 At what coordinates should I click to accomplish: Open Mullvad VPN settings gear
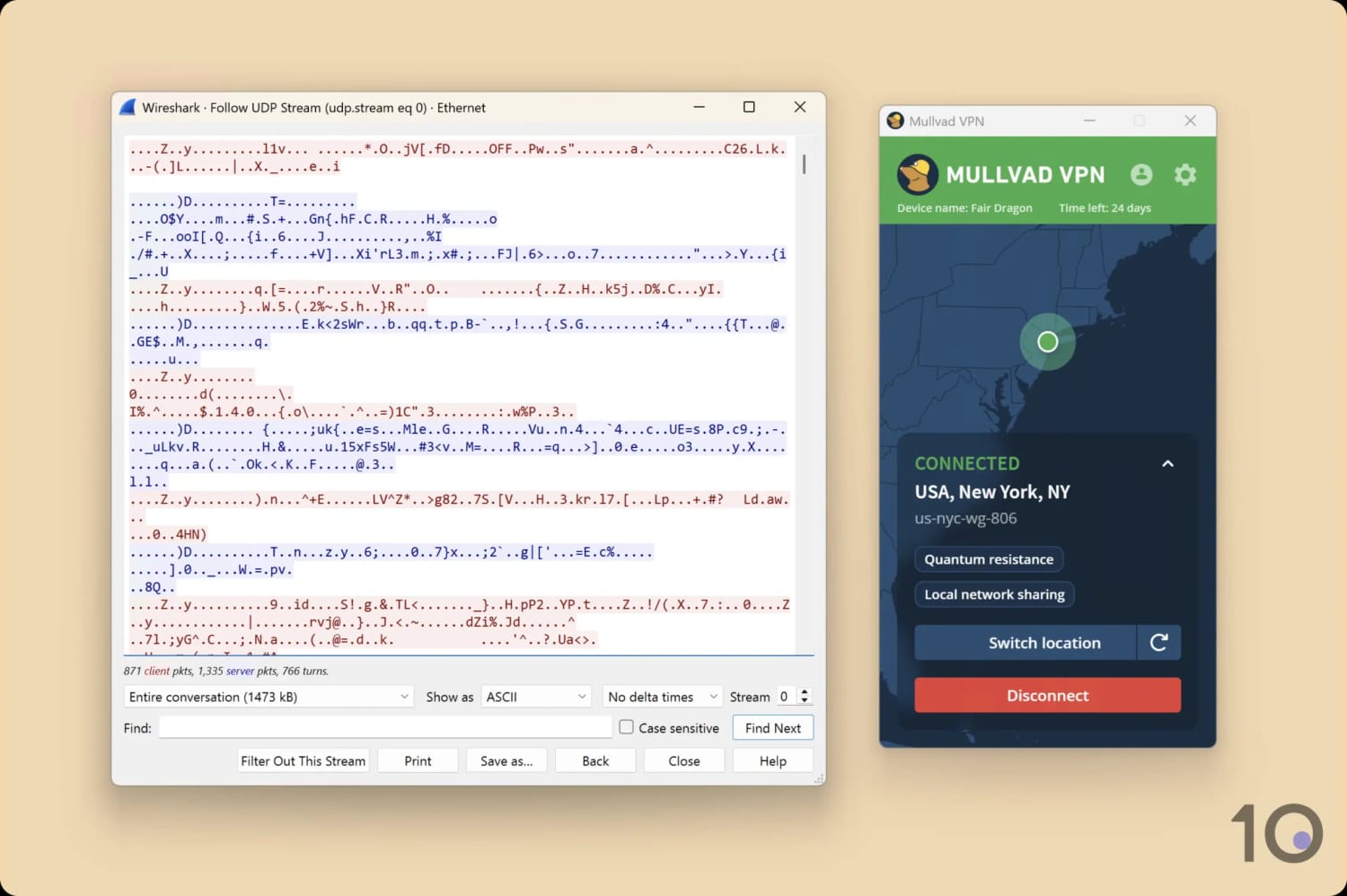pos(1185,174)
